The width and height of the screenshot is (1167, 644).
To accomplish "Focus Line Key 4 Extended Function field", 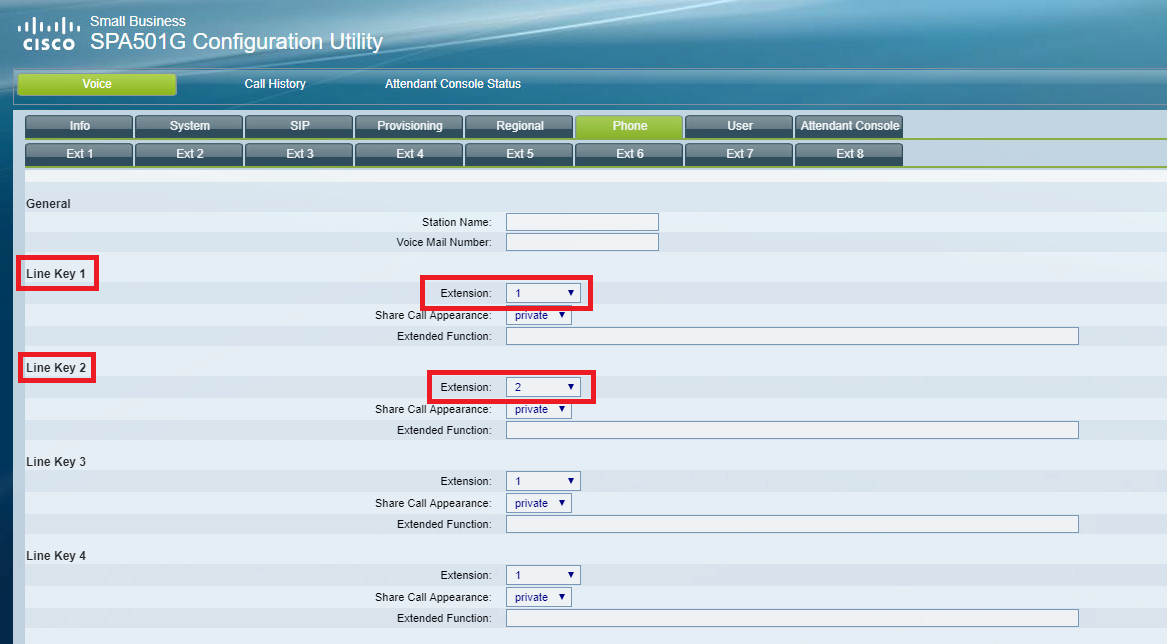I will pos(792,618).
